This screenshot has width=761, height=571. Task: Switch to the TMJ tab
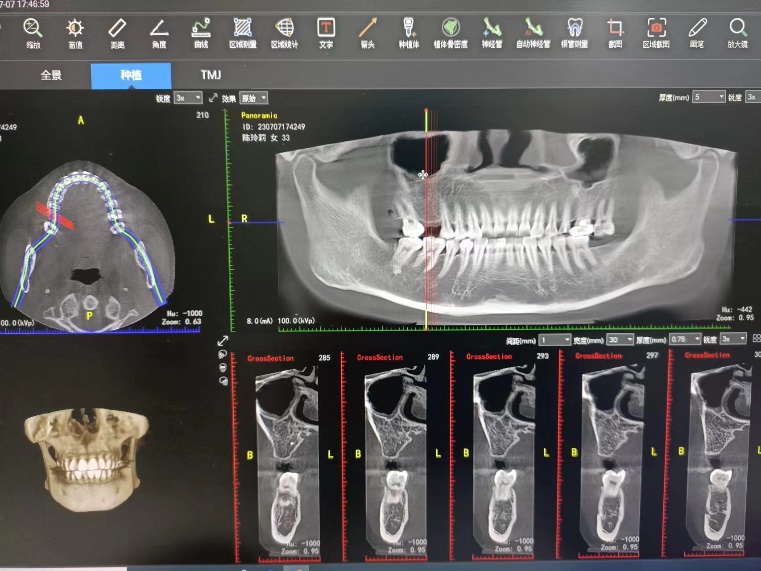pyautogui.click(x=211, y=75)
